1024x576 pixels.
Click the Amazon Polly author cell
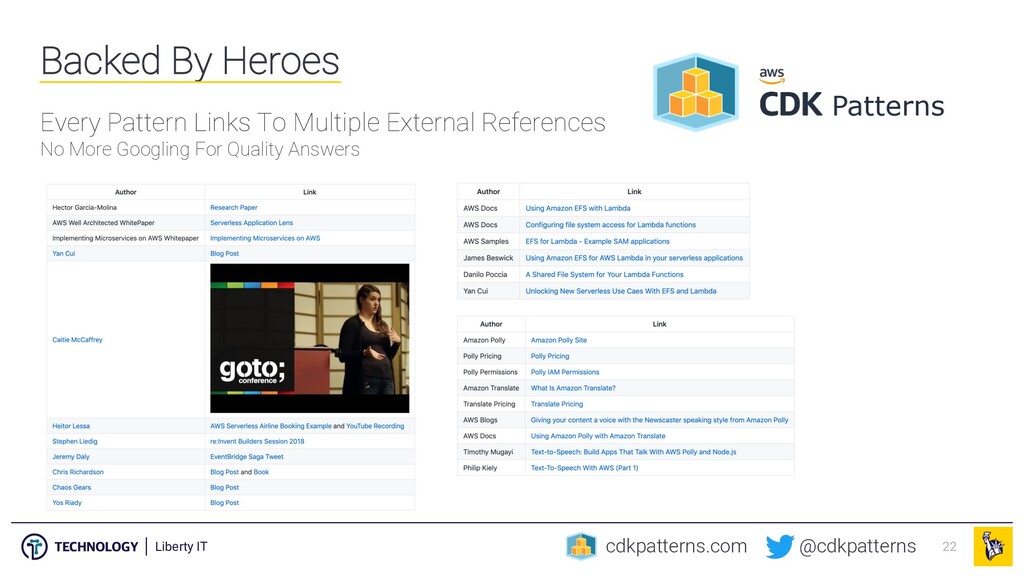tap(485, 340)
